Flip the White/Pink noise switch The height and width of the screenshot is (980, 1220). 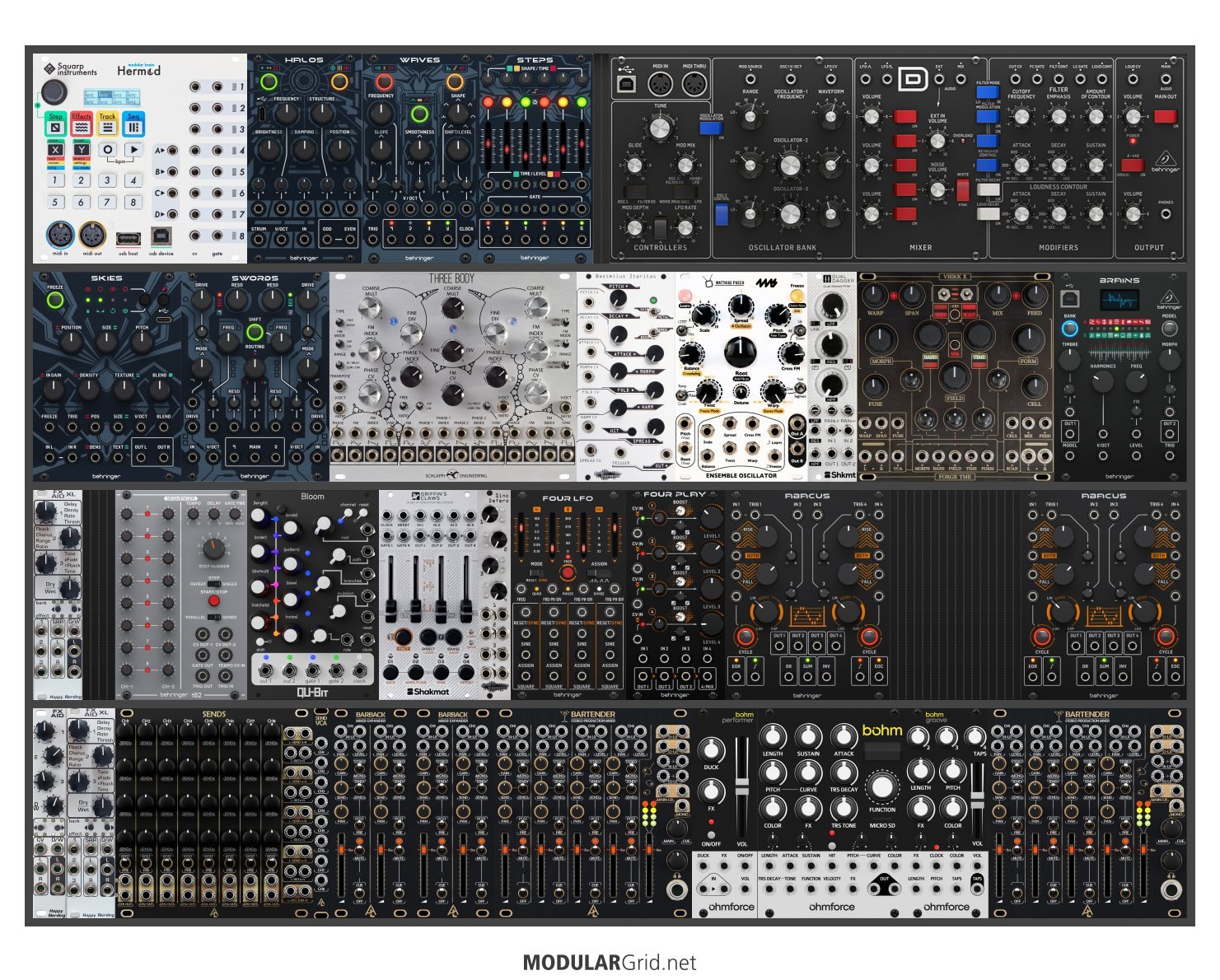tap(962, 190)
